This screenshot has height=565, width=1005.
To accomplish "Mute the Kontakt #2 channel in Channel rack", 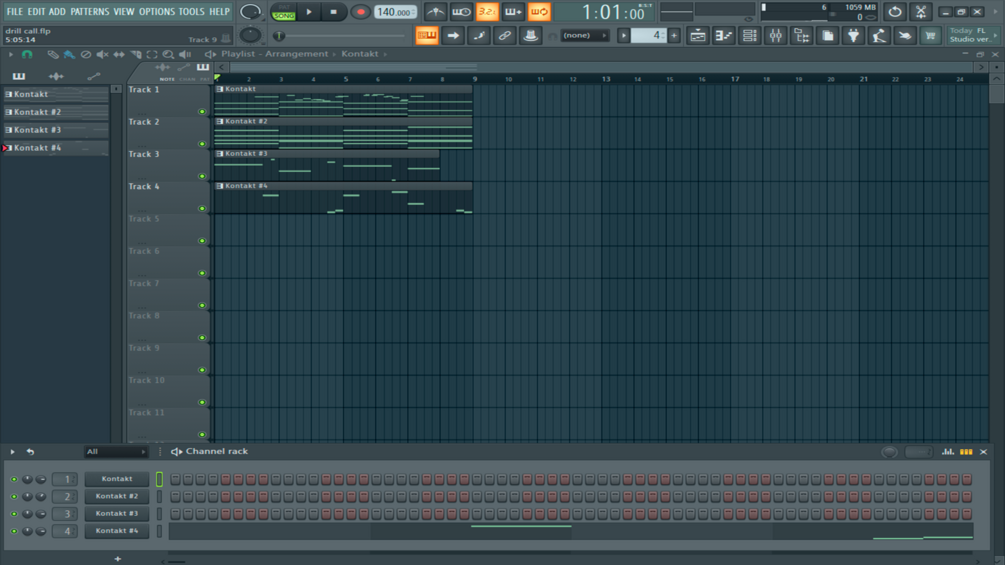I will point(13,496).
